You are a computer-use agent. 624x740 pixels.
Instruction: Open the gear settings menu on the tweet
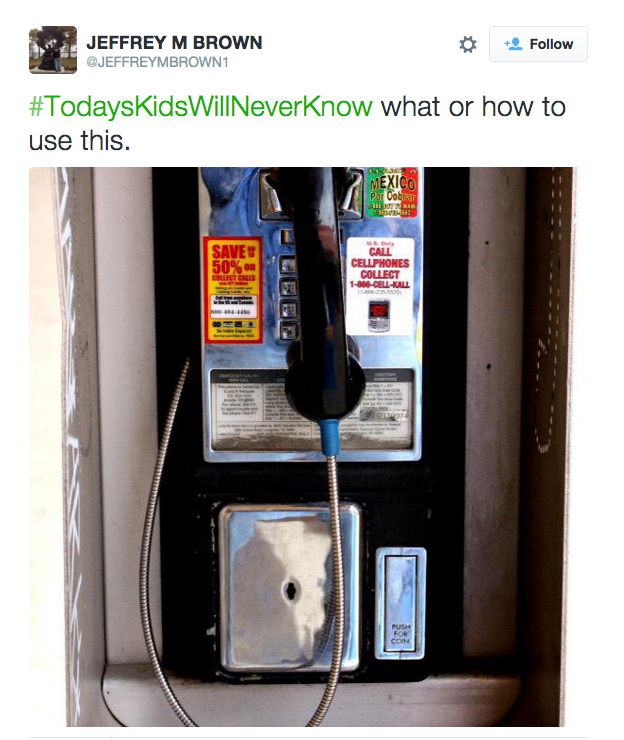(x=468, y=44)
